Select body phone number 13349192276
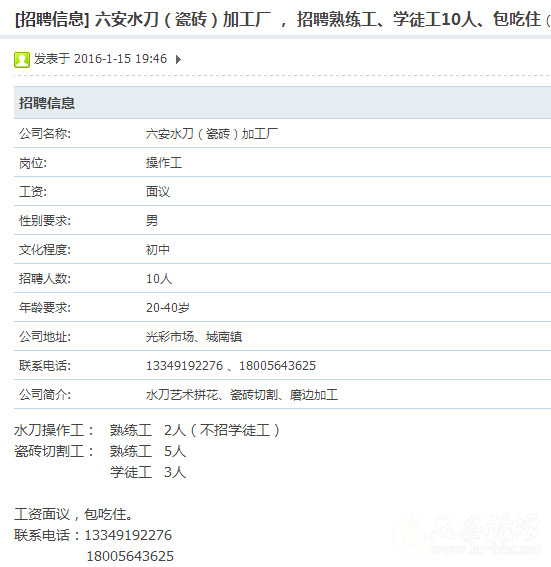 [128, 535]
